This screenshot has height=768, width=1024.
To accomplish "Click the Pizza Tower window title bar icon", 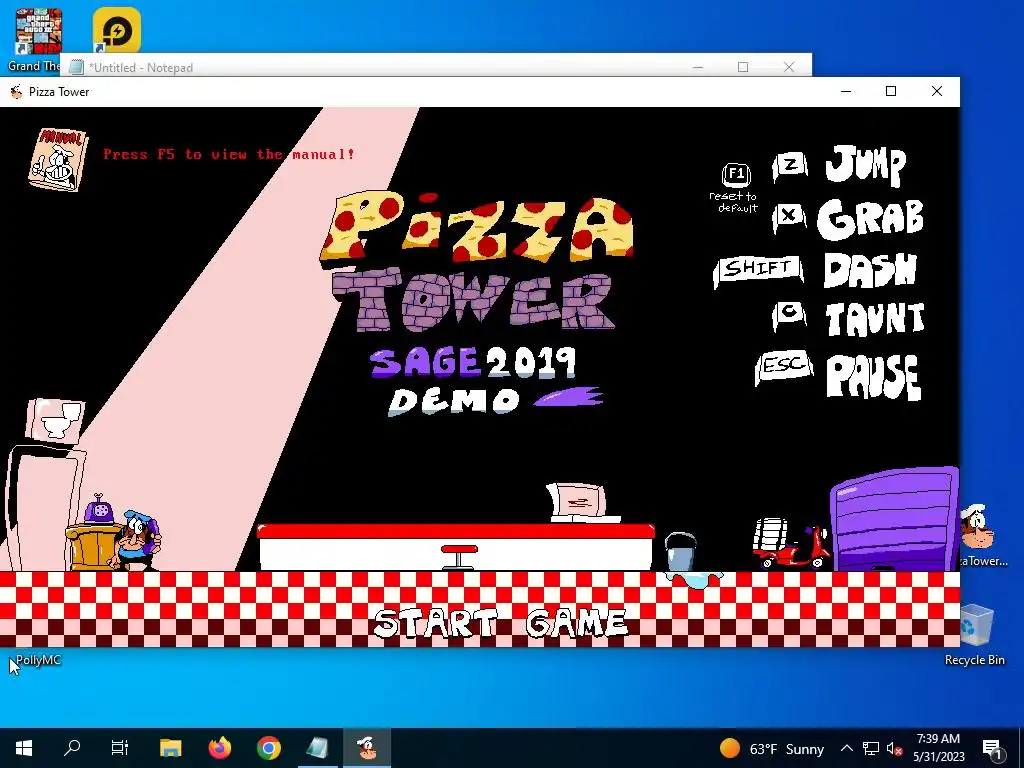I will pos(16,92).
